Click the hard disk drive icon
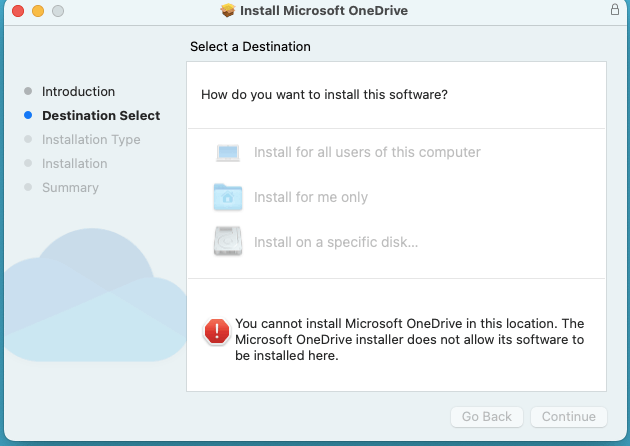 [x=228, y=242]
